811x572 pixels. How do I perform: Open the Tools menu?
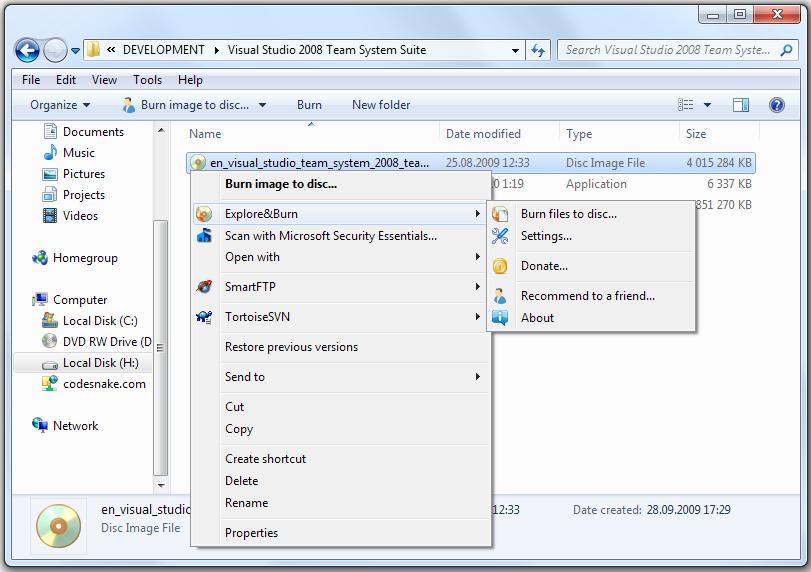pos(147,80)
